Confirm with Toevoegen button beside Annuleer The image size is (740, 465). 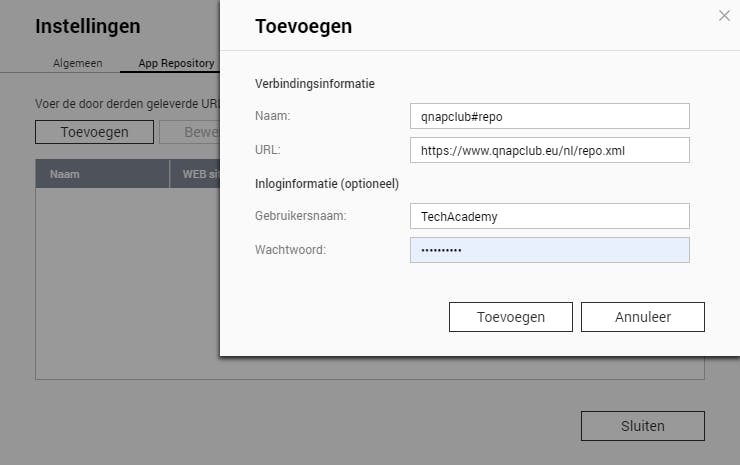pyautogui.click(x=510, y=317)
